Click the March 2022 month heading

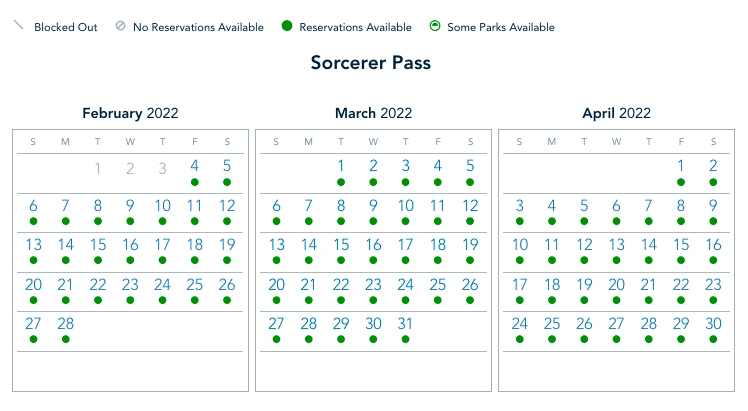(373, 113)
